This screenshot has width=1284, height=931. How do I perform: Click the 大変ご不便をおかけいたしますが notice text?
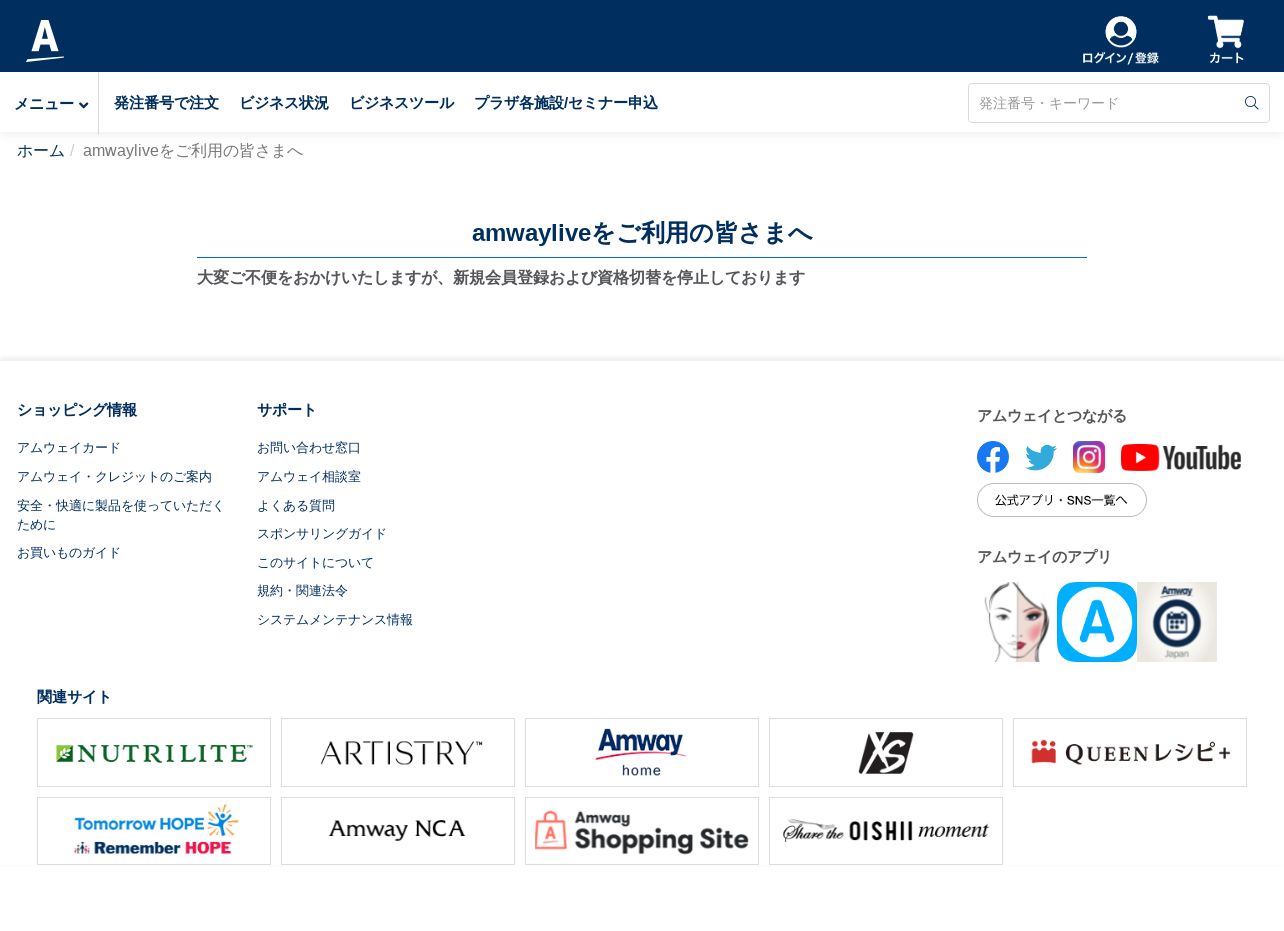(501, 278)
